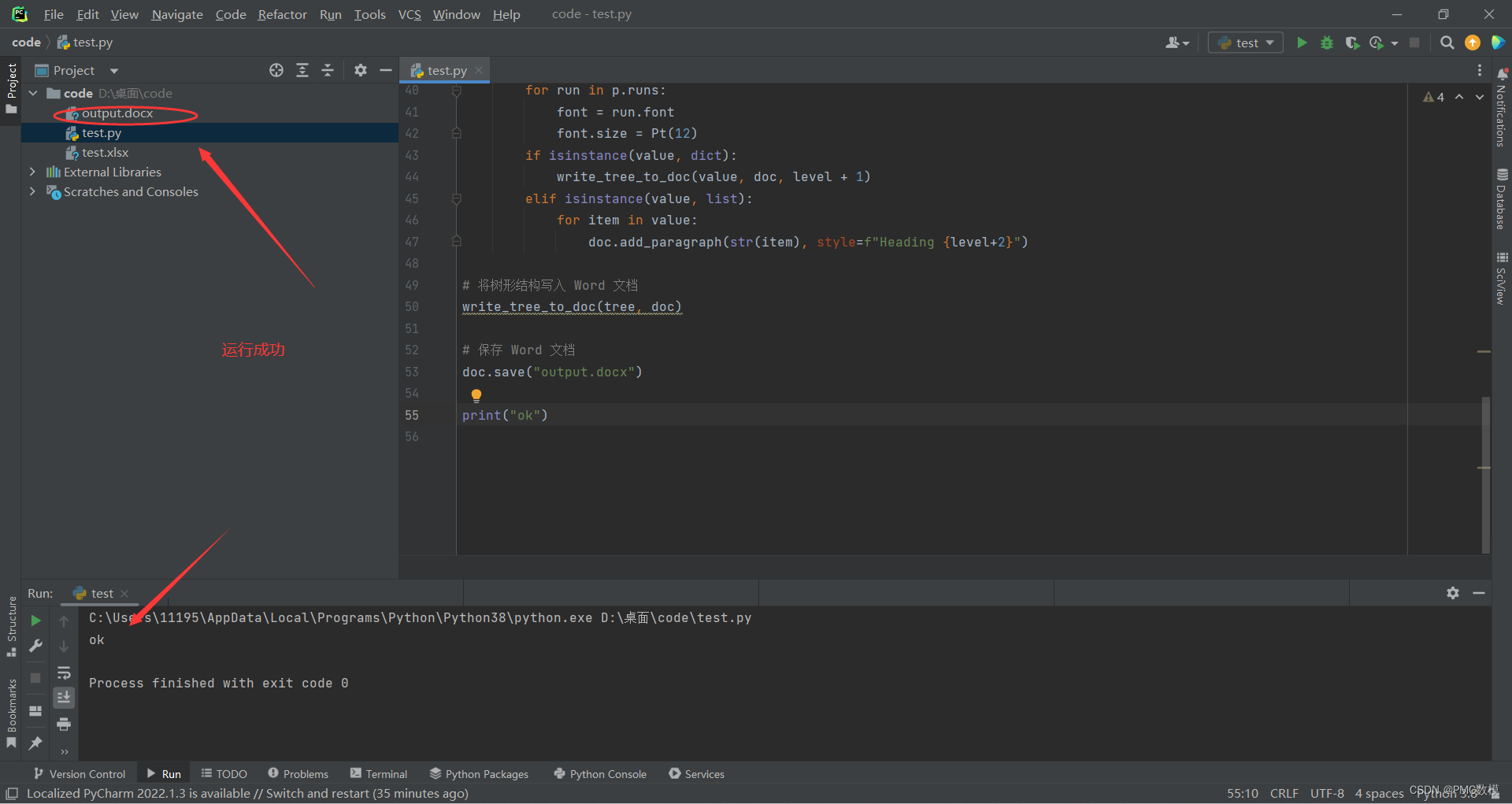This screenshot has height=804, width=1512.
Task: Show tool window quick-access icon in status bar
Action: click(12, 794)
